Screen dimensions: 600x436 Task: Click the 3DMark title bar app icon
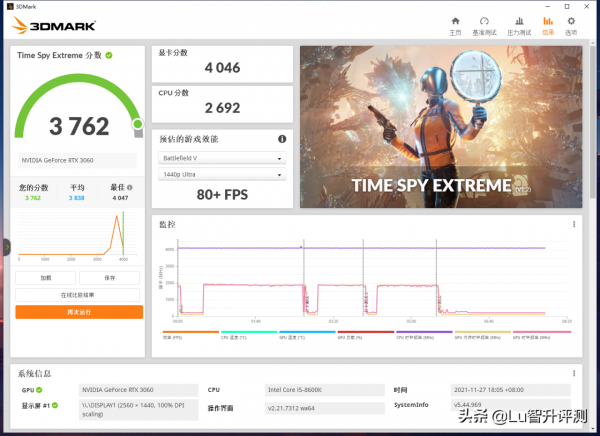tap(10, 7)
